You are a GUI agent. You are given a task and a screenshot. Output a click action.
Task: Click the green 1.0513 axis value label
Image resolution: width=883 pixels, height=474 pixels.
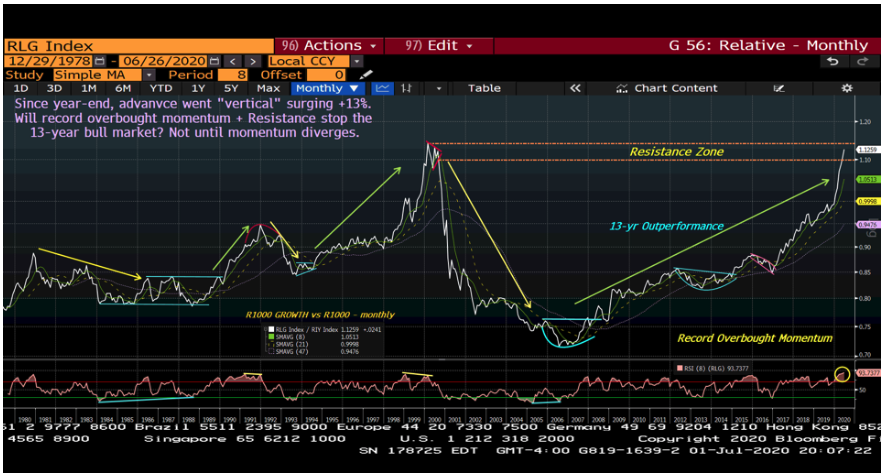pos(867,180)
